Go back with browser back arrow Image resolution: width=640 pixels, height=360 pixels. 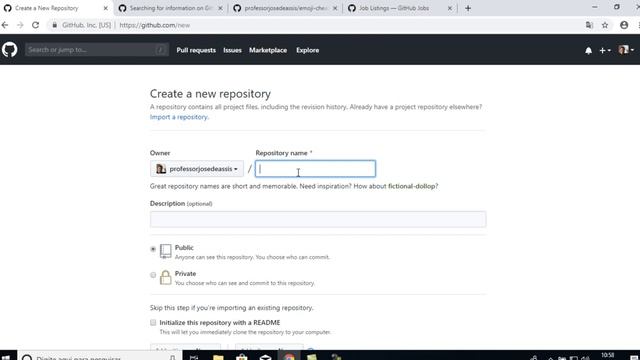tap(5, 25)
